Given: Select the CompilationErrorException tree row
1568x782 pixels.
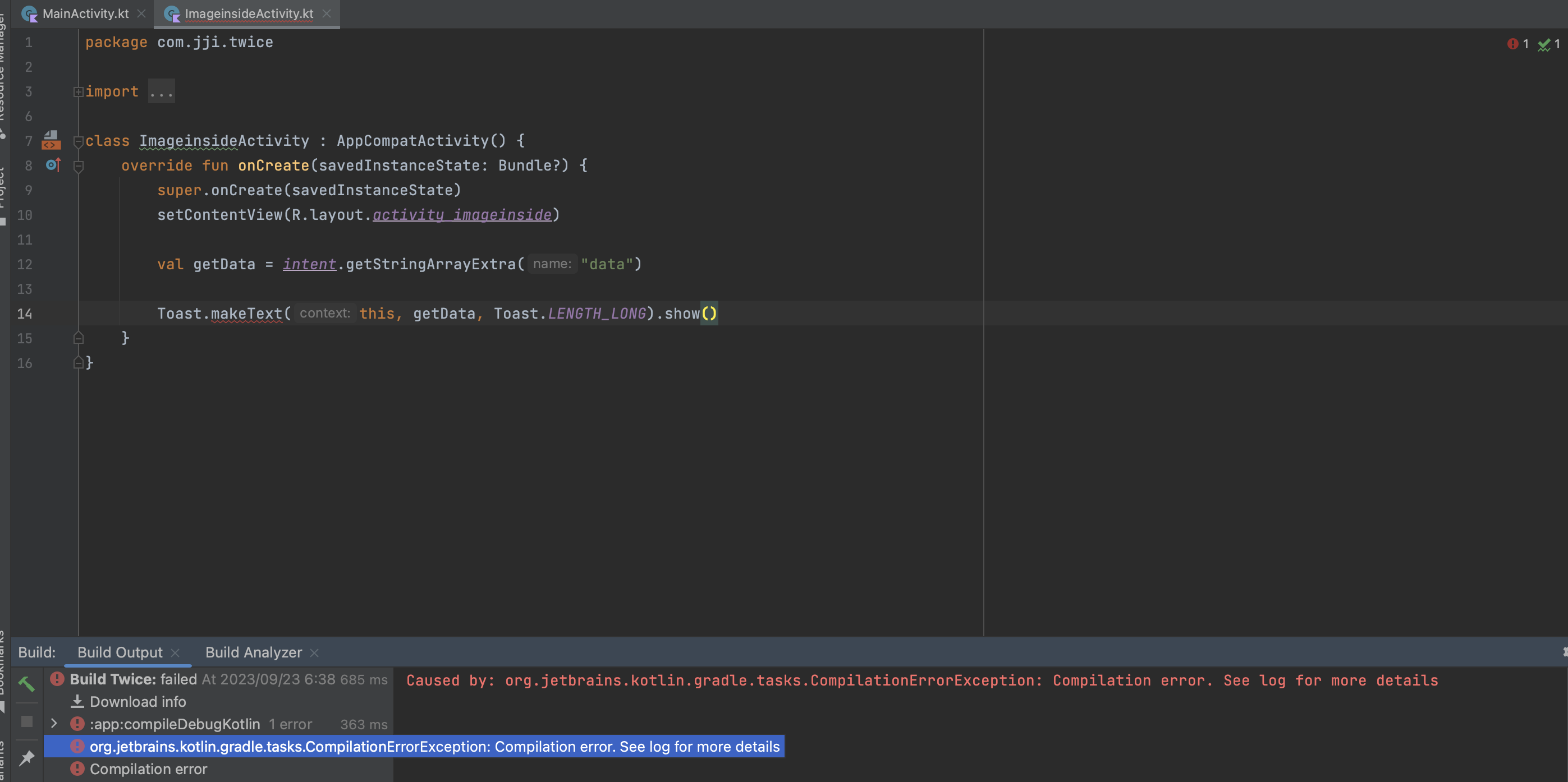Looking at the screenshot, I should (414, 747).
